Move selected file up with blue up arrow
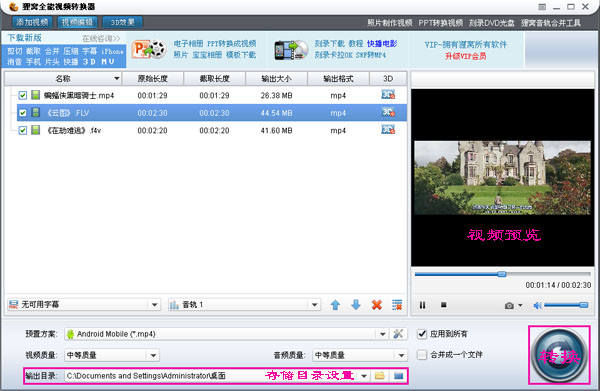Viewport: 600px width, 391px height. point(335,305)
